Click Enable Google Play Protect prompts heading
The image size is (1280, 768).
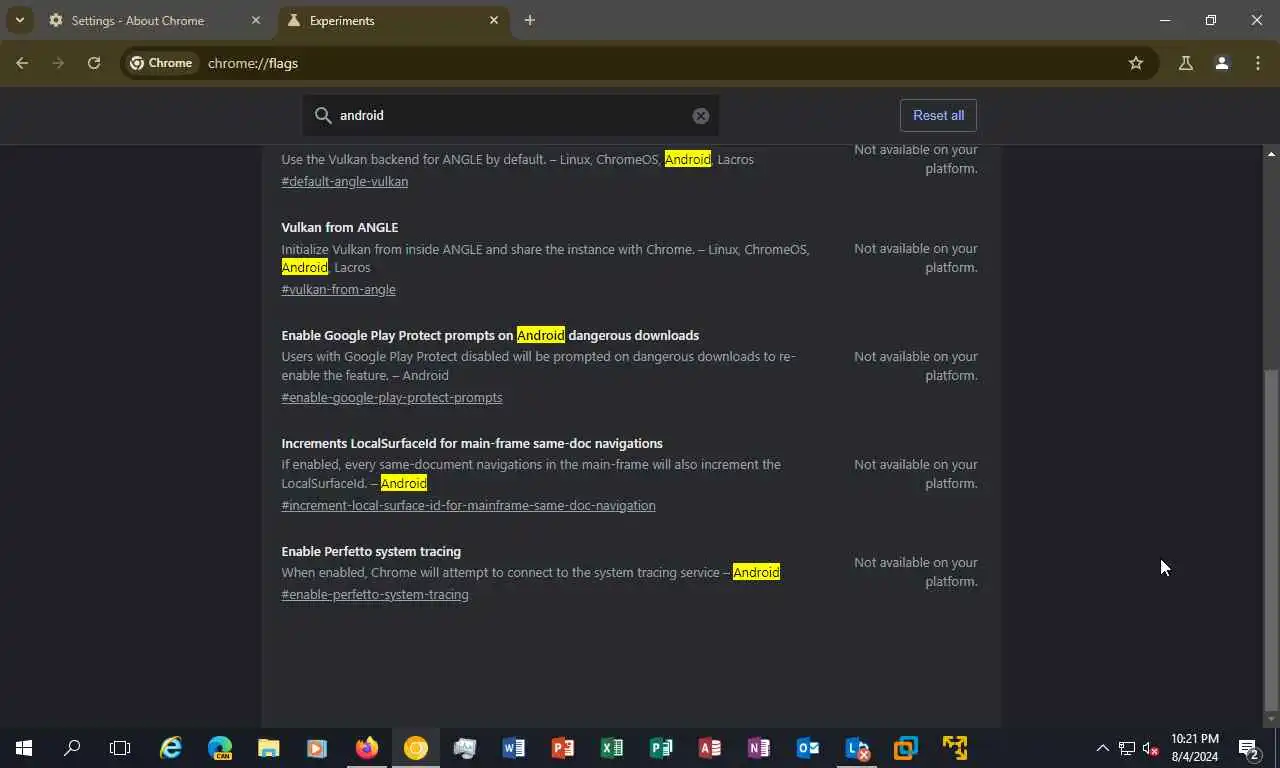(490, 335)
